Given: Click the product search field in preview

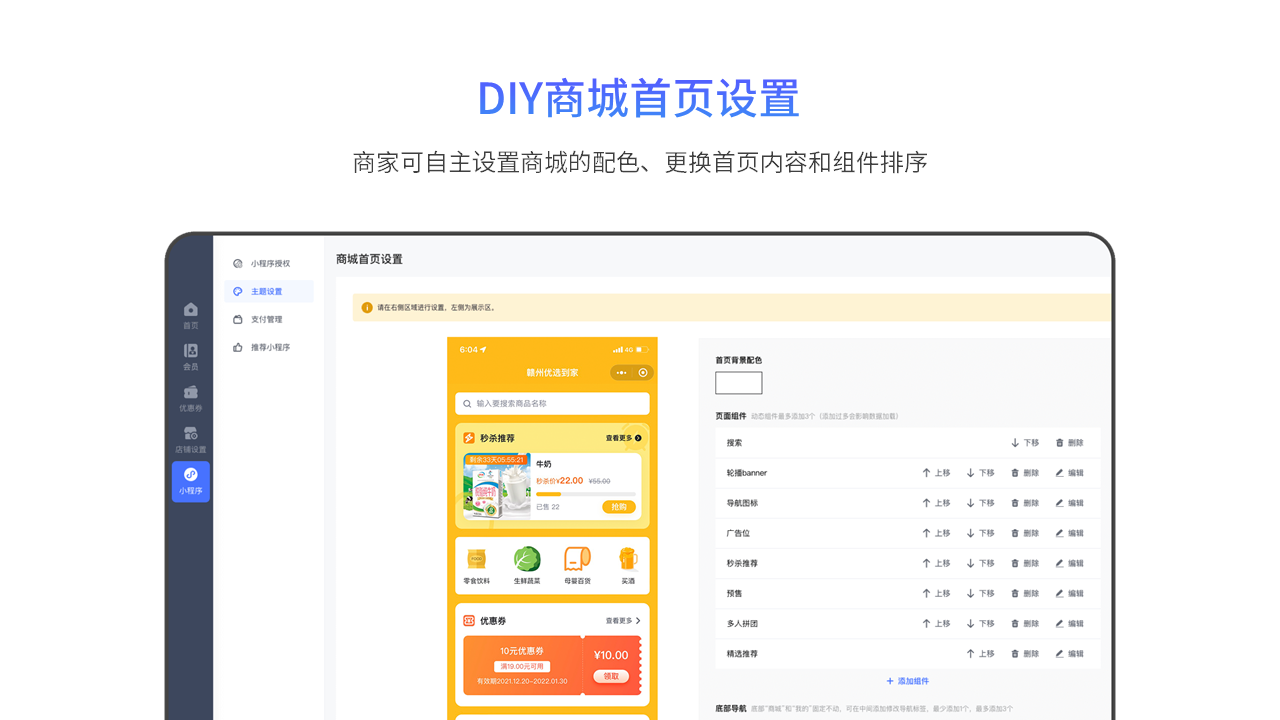Looking at the screenshot, I should coord(552,403).
